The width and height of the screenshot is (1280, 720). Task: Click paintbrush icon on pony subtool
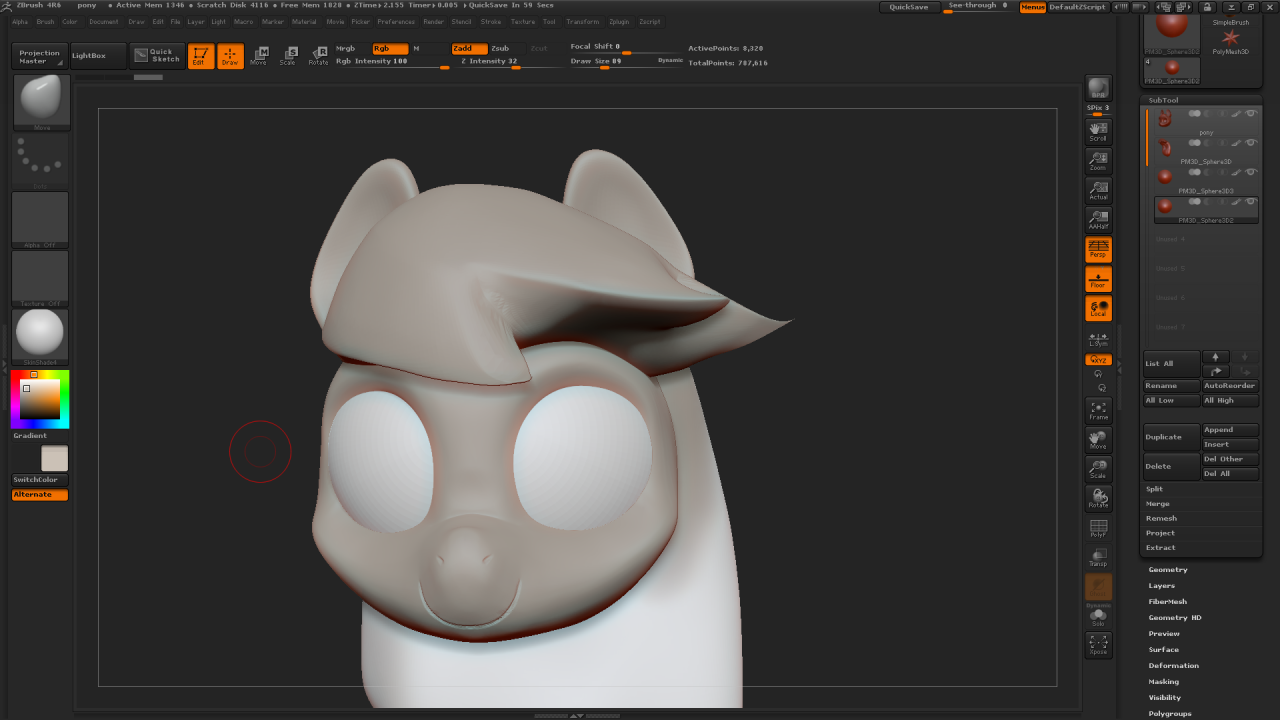tap(1236, 114)
